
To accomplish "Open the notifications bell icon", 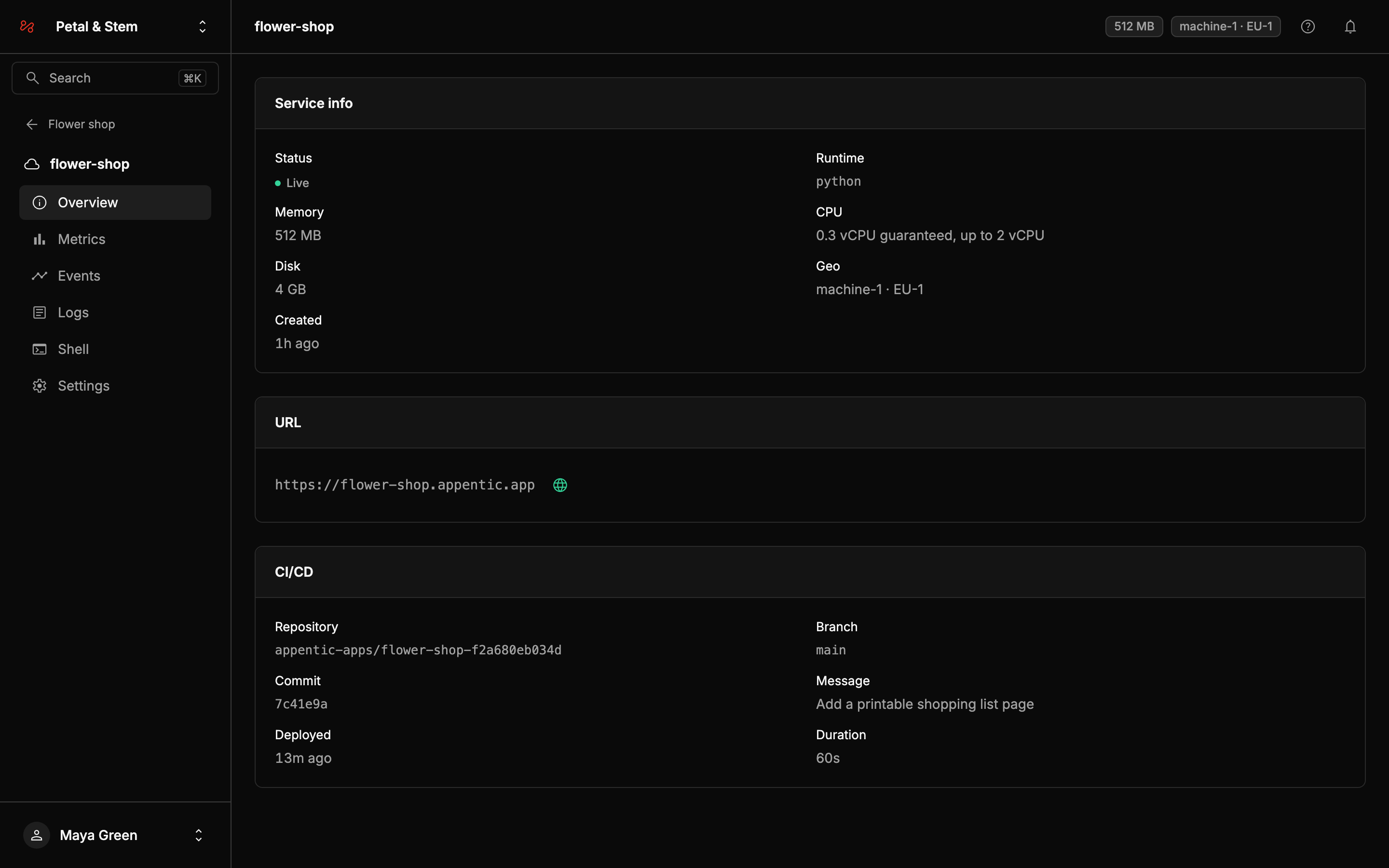I will click(1350, 27).
